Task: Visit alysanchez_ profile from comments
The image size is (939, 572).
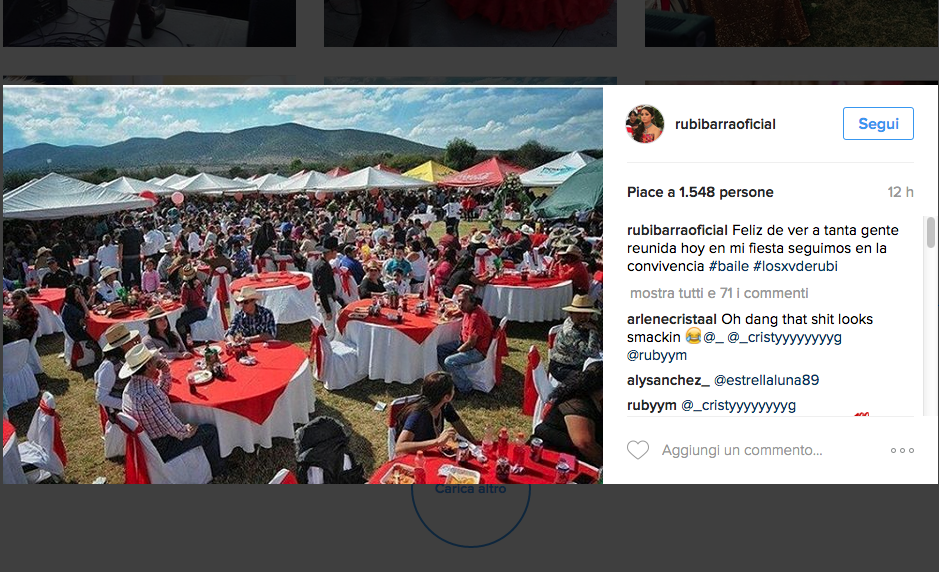Action: [668, 380]
